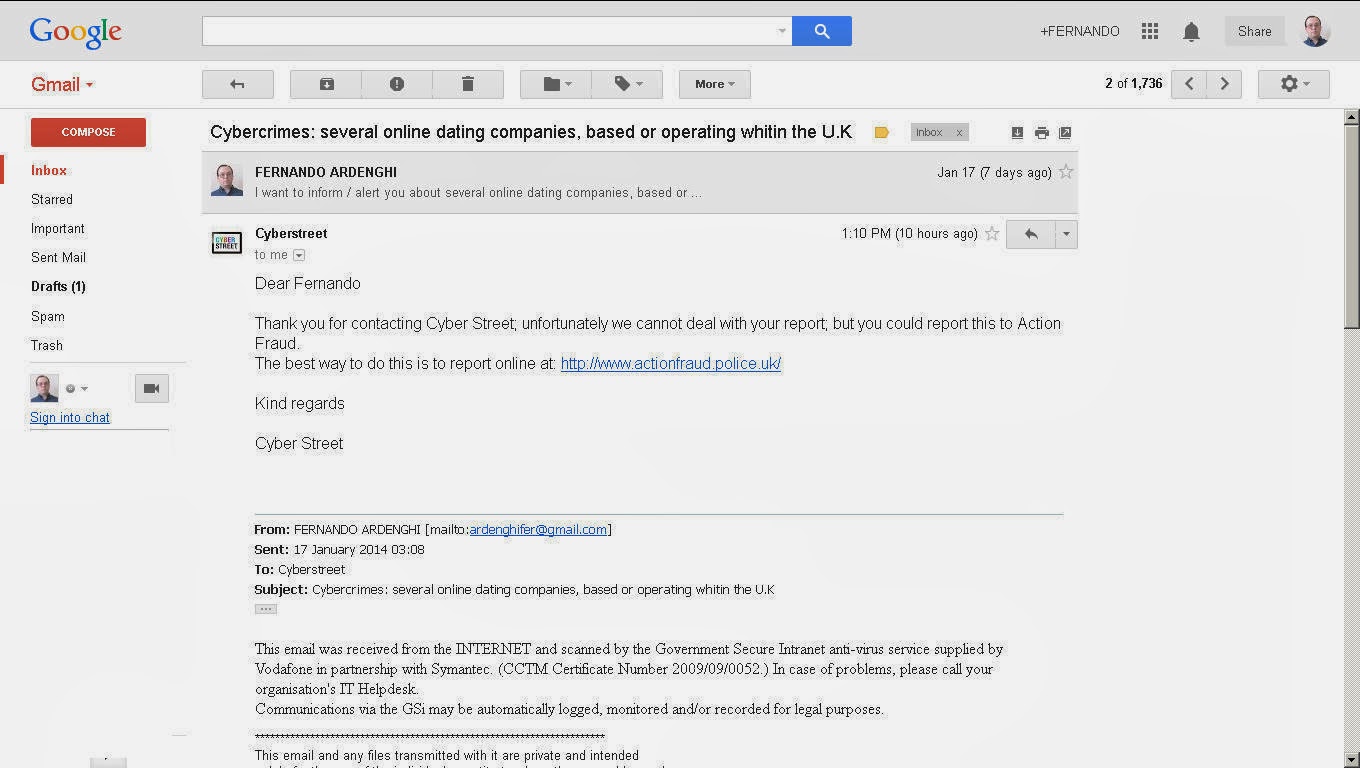
Task: Click the +FERNANDO profile link
Action: click(1080, 31)
